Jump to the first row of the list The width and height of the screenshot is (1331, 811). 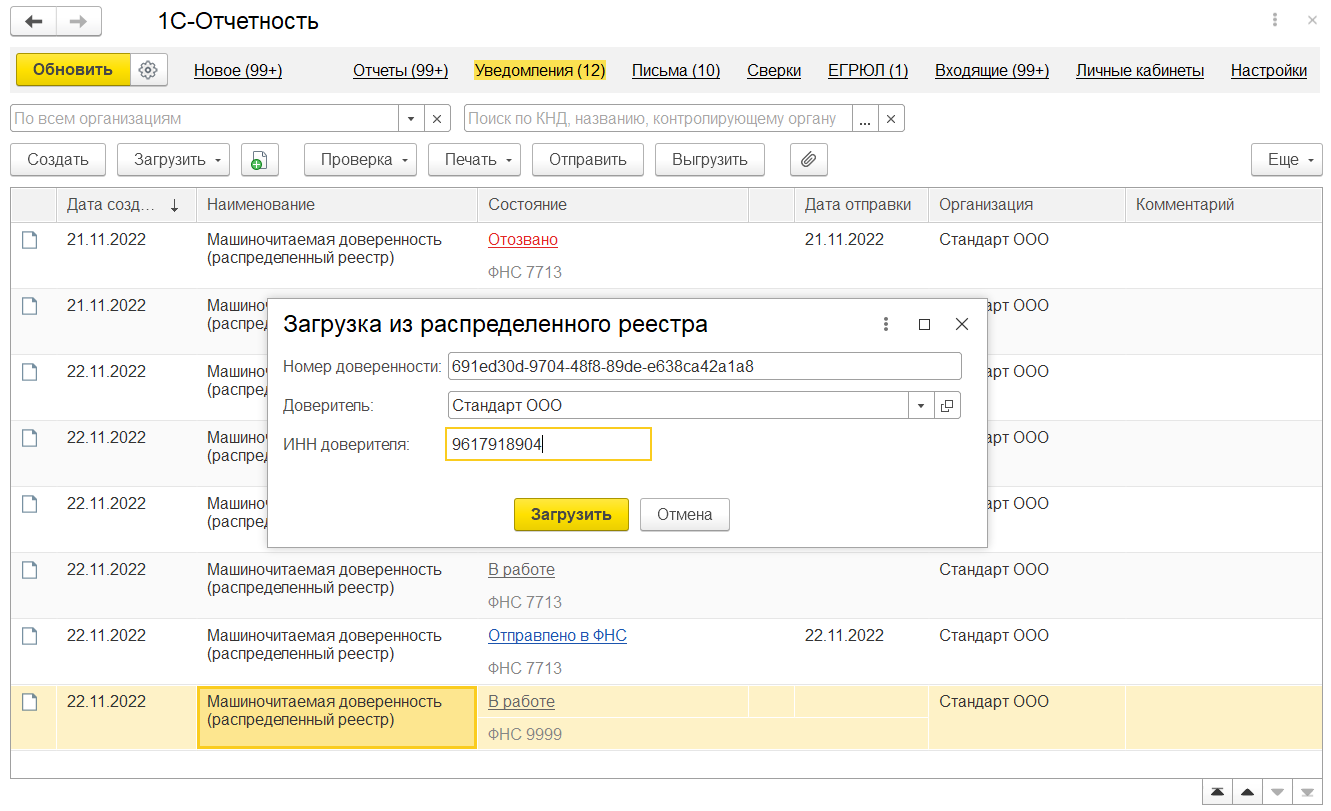1216,791
